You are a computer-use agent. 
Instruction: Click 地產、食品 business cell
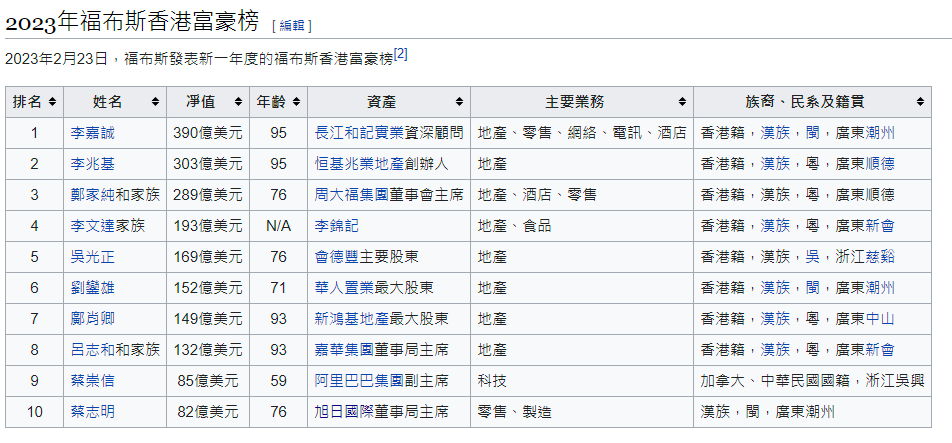[582, 226]
